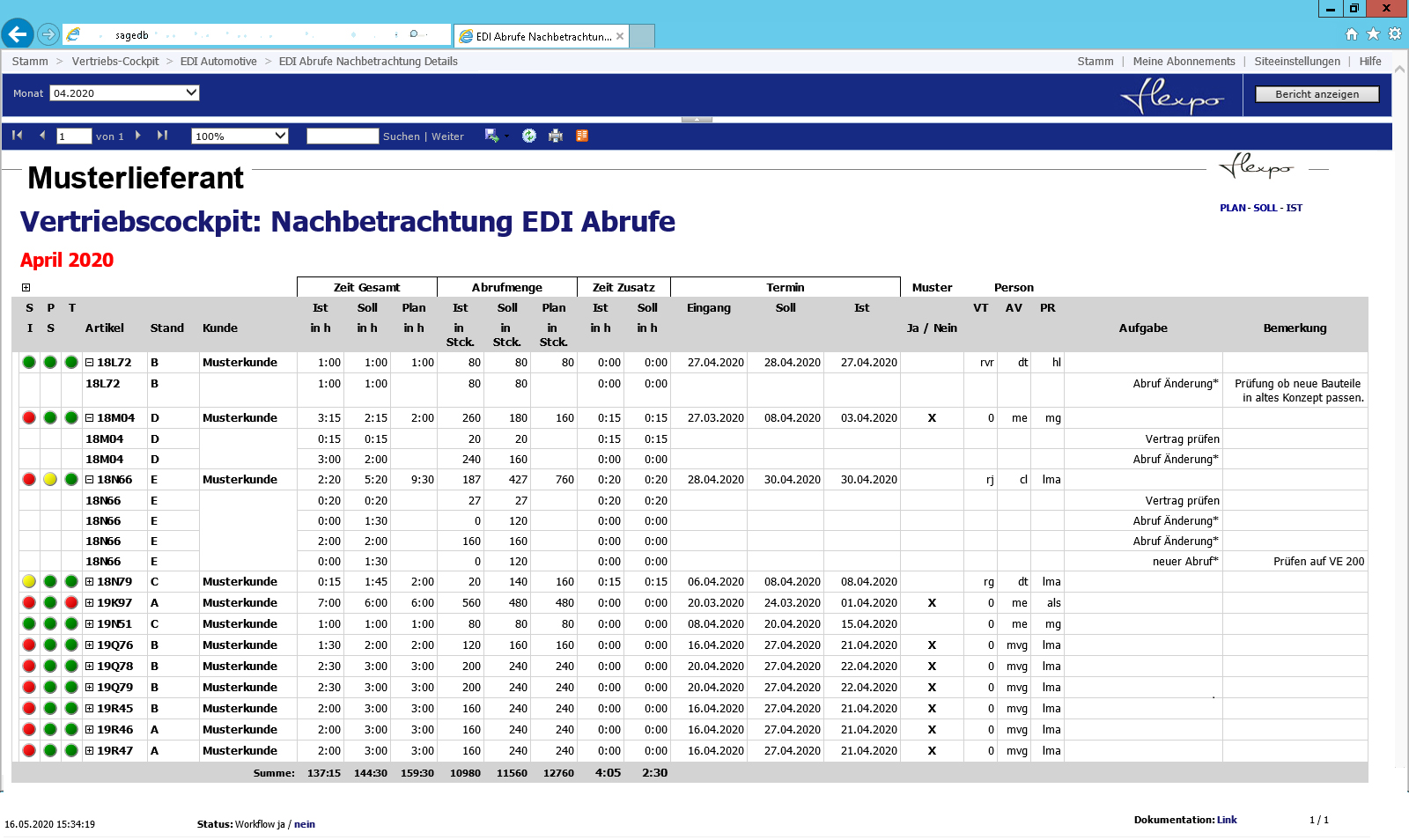
Task: Jump to last report page
Action: pos(162,136)
